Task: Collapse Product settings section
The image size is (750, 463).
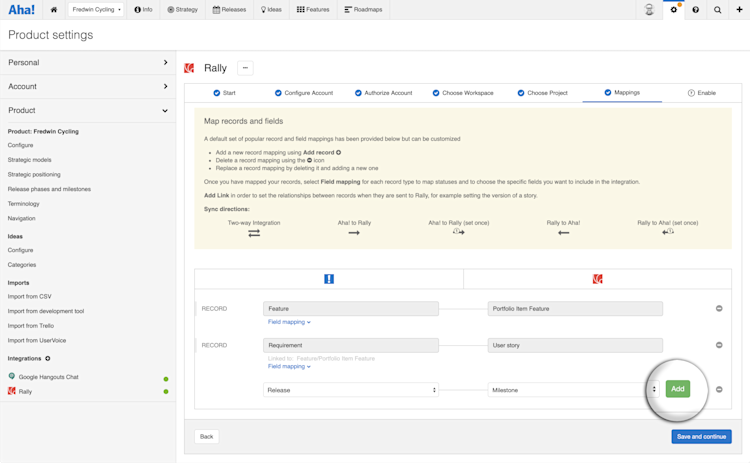Action: (x=88, y=110)
